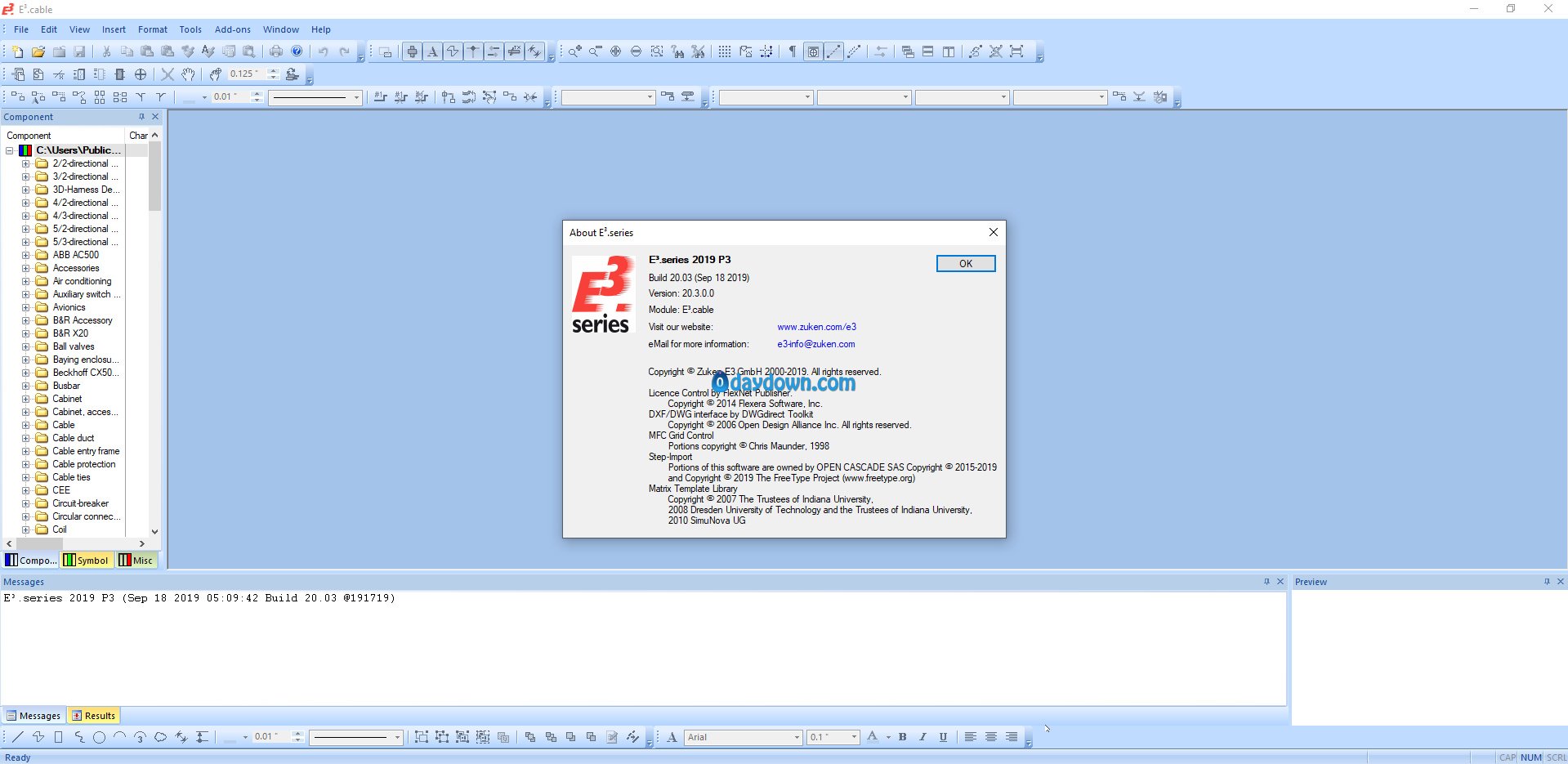
Task: Click the Zoom in magnifier icon
Action: click(x=575, y=51)
